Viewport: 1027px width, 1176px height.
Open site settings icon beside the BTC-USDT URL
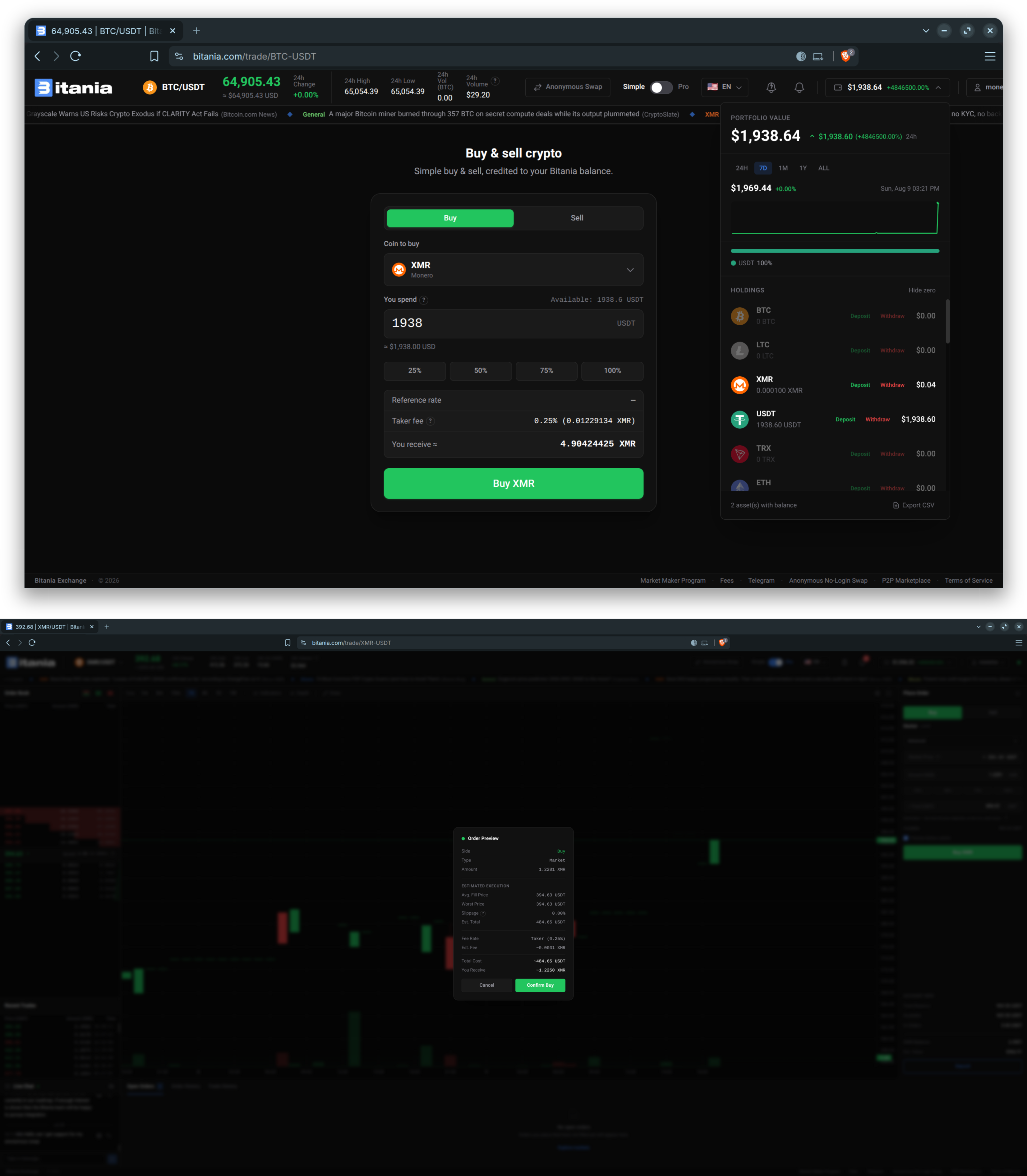click(x=179, y=56)
